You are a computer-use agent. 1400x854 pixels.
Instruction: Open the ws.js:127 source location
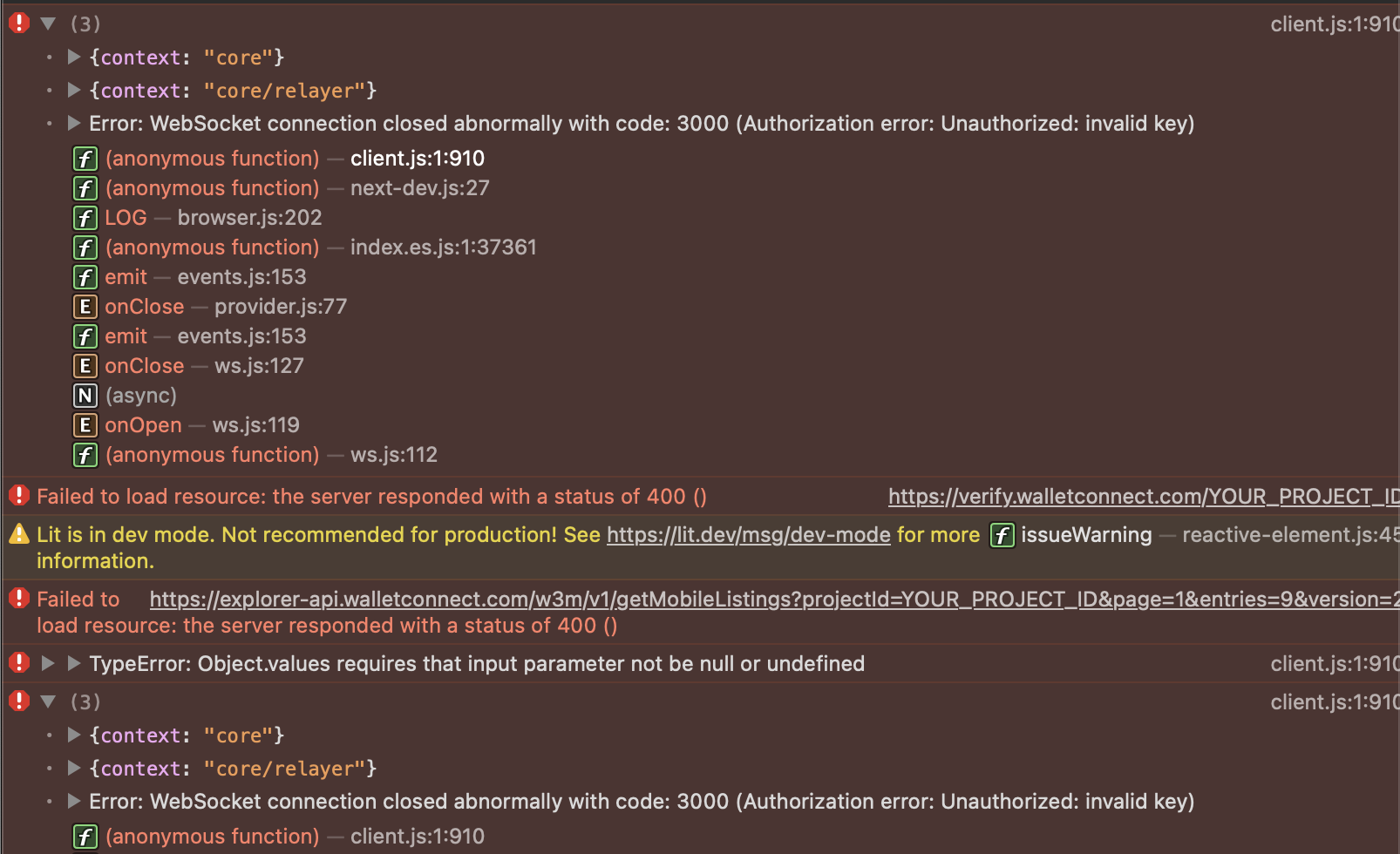pyautogui.click(x=258, y=365)
